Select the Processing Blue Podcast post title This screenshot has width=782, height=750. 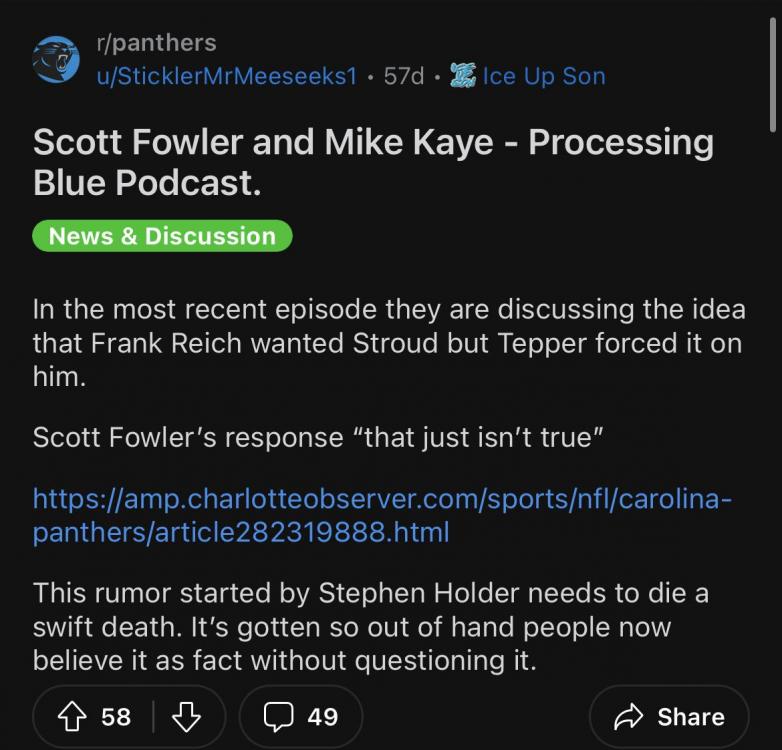pyautogui.click(x=373, y=163)
